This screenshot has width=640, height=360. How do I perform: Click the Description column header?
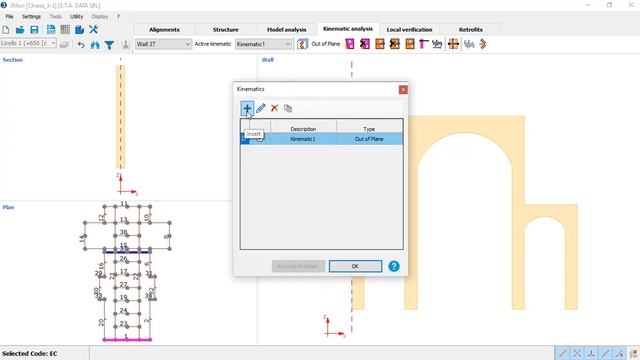[303, 129]
